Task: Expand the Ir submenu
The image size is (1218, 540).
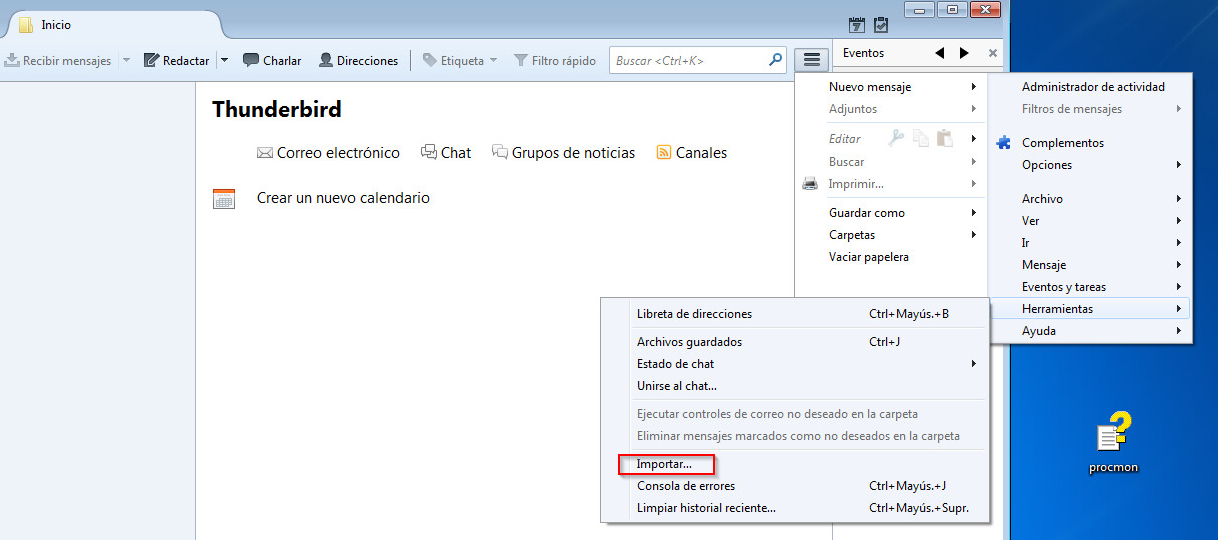Action: point(1090,243)
